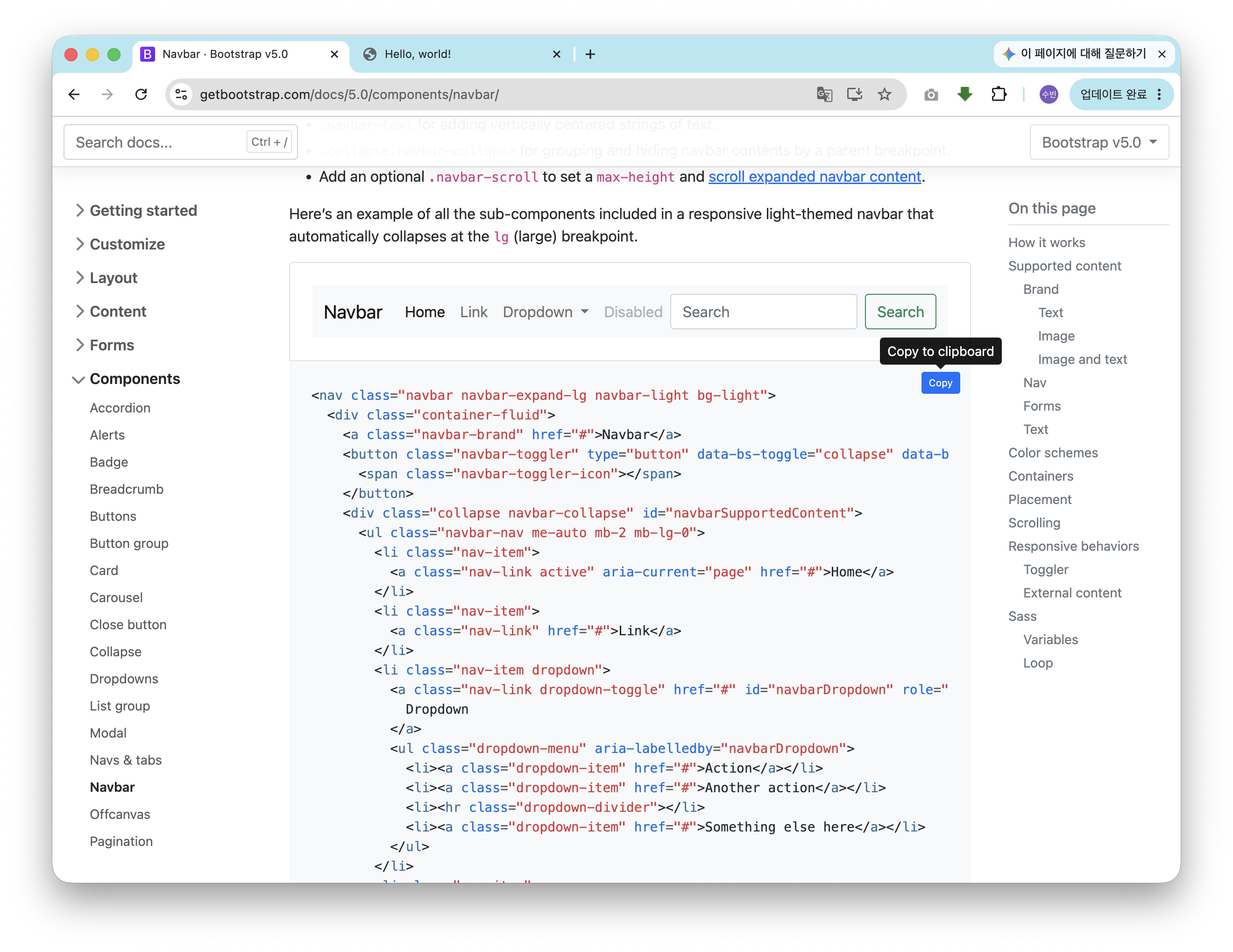
Task: Open a new browser tab
Action: (x=590, y=54)
